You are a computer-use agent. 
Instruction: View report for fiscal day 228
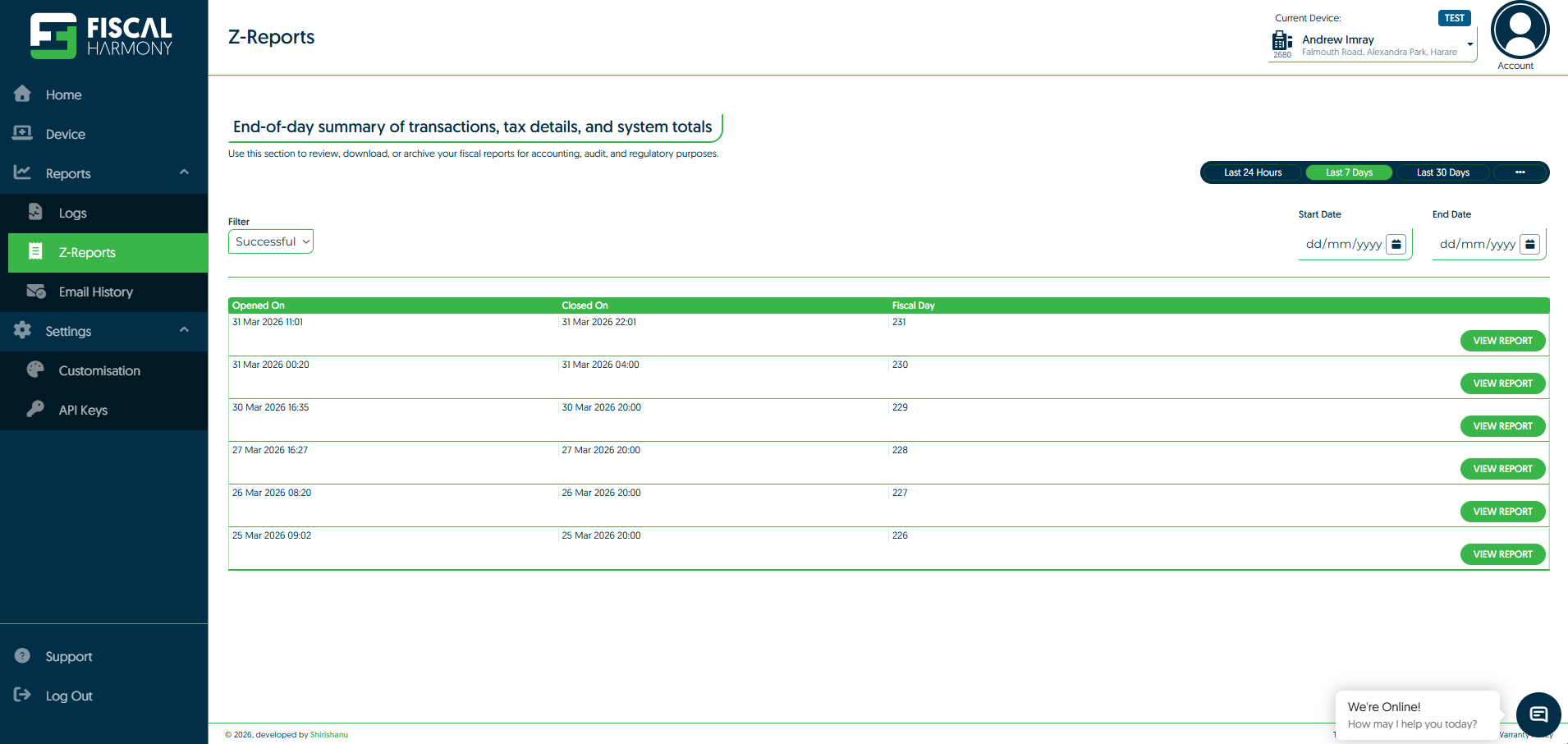pyautogui.click(x=1502, y=469)
